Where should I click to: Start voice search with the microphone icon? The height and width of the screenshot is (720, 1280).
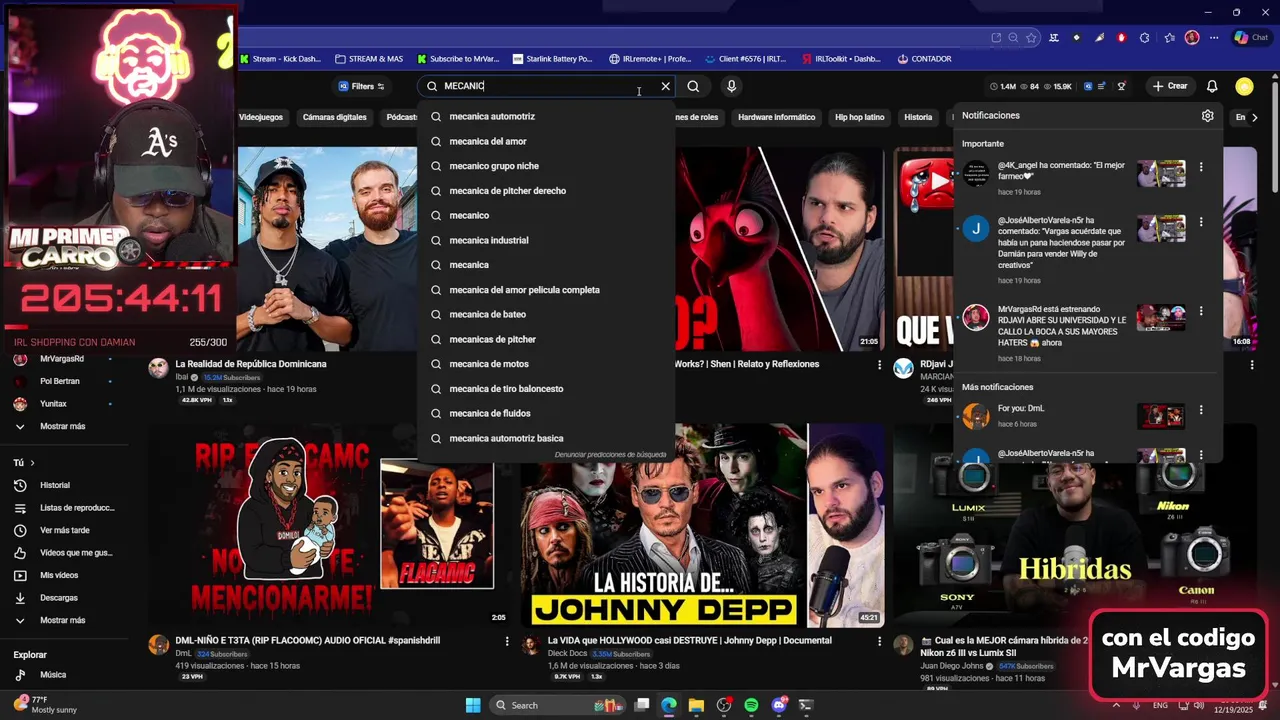point(731,86)
